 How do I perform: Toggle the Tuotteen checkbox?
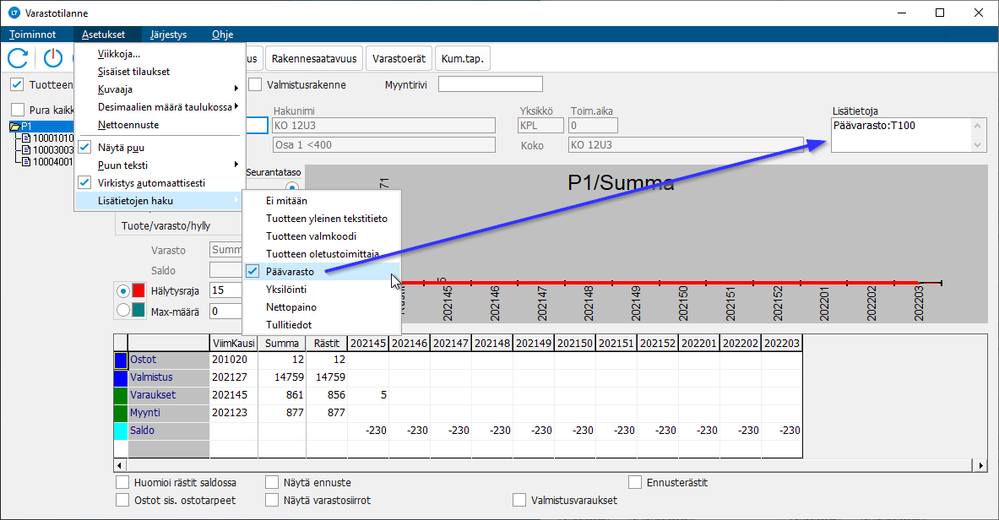(x=17, y=84)
